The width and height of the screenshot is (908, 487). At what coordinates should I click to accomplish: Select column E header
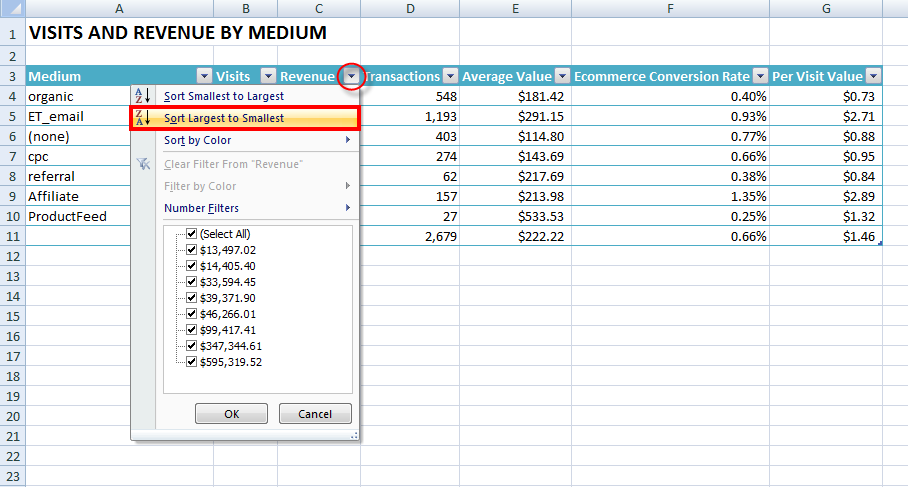[515, 8]
